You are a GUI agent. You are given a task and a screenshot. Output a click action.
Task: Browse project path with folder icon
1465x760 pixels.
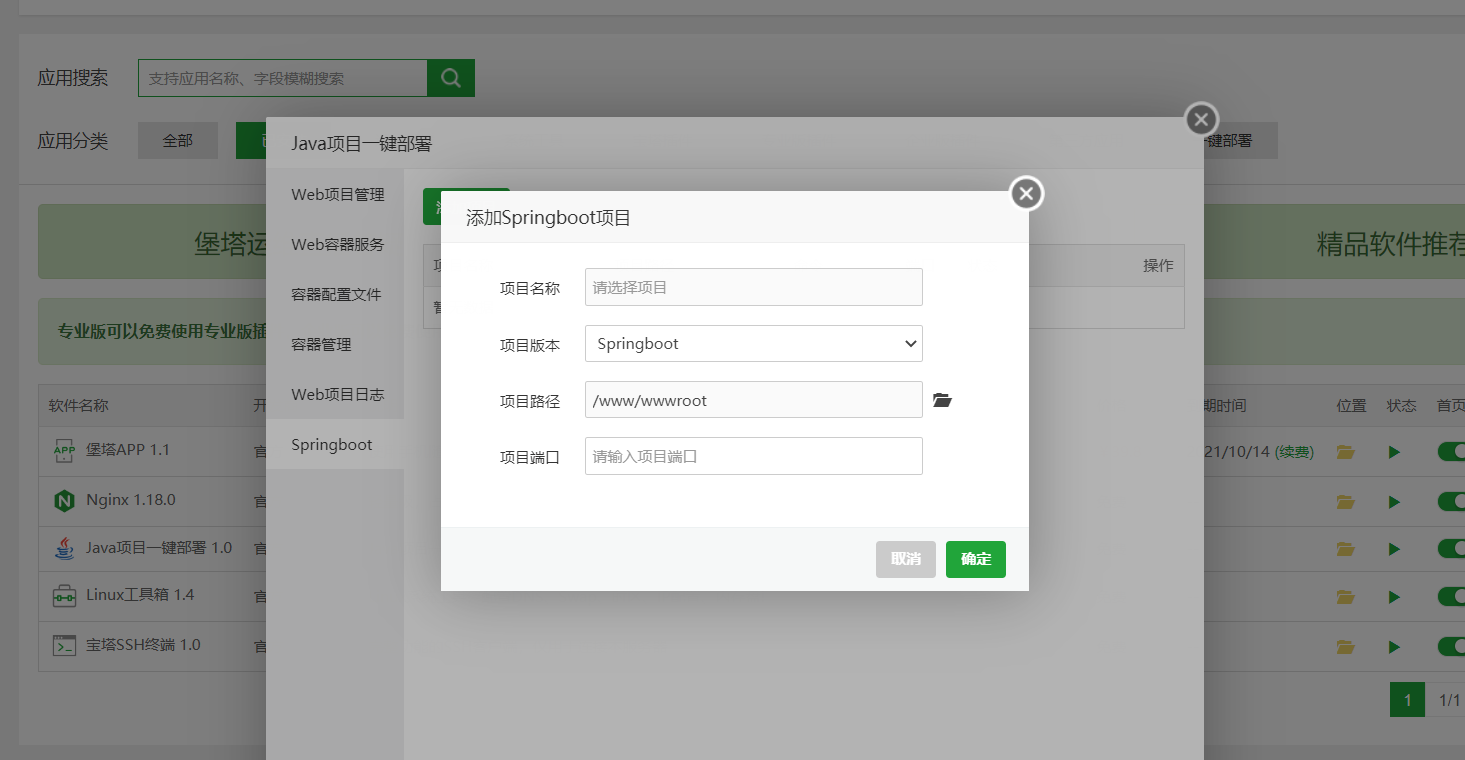click(942, 400)
